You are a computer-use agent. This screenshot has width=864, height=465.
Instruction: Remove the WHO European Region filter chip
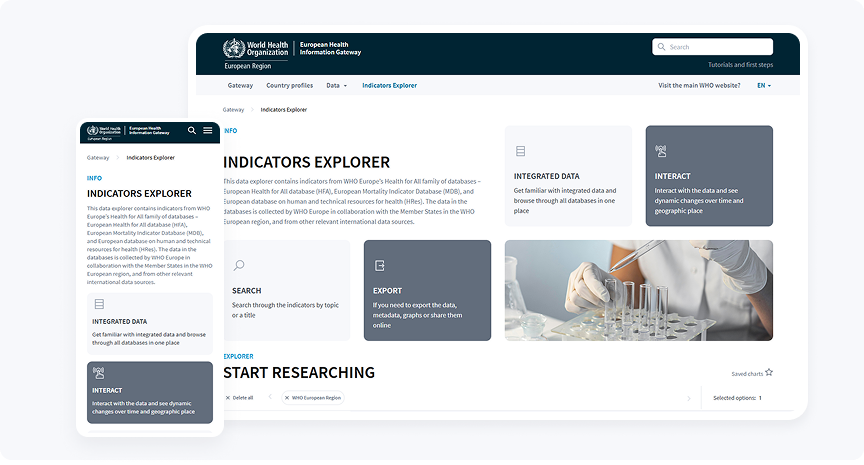click(285, 398)
